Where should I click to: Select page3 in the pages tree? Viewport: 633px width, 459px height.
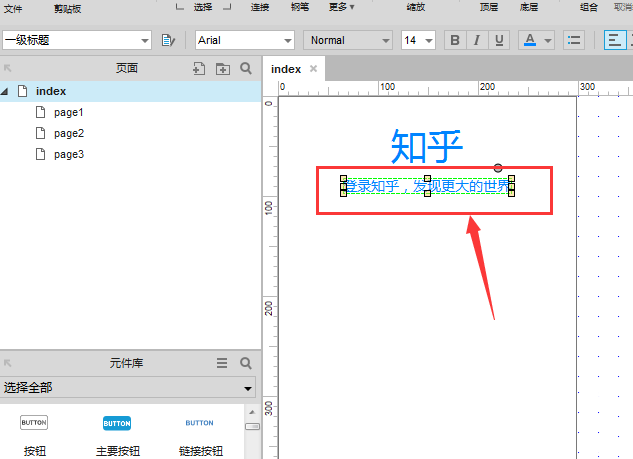point(69,154)
